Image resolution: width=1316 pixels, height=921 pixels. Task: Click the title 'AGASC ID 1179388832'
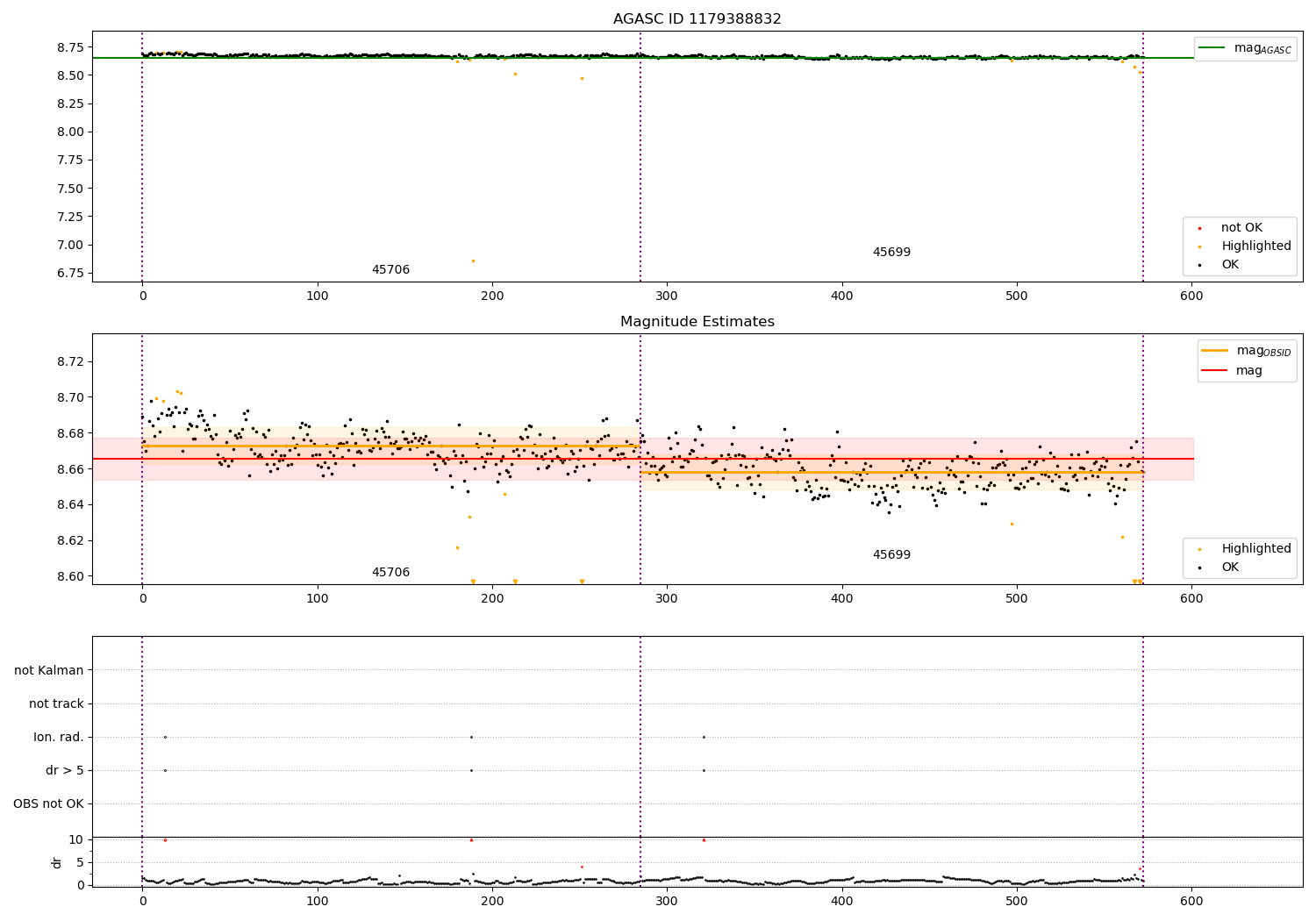[x=697, y=19]
